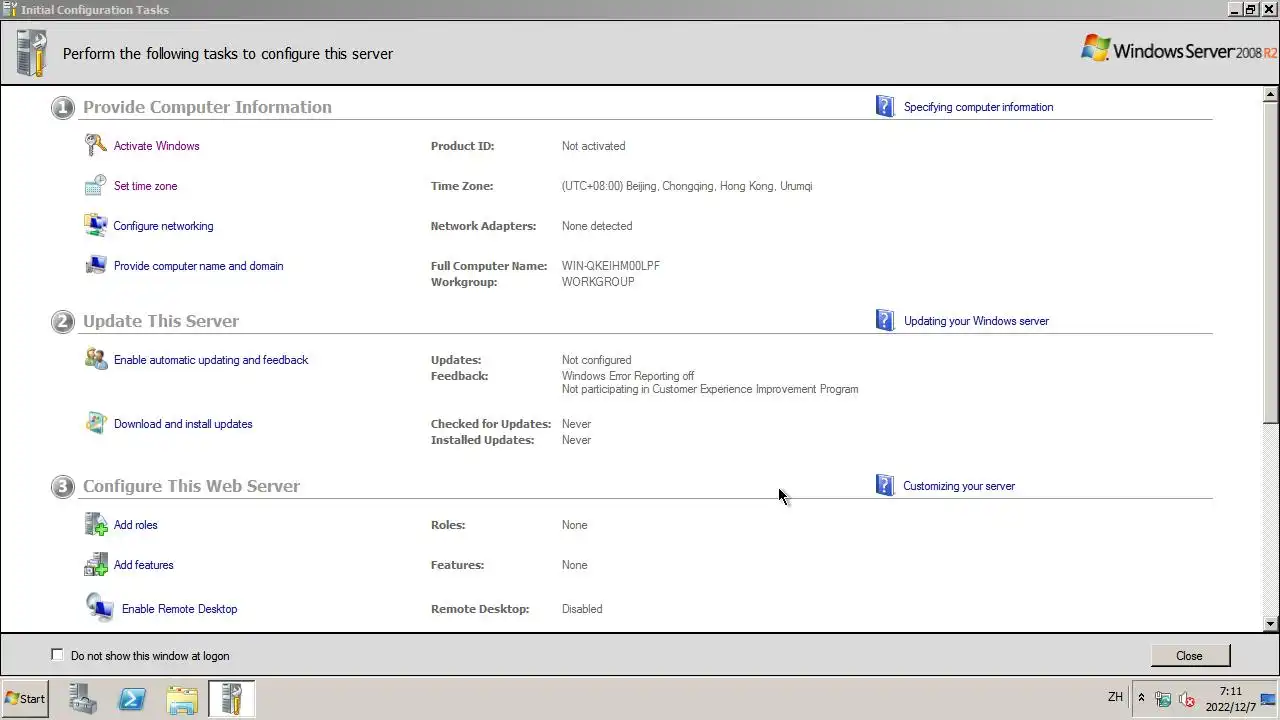Click the network status tray icon
Viewport: 1280px width, 720px height.
coord(1163,699)
